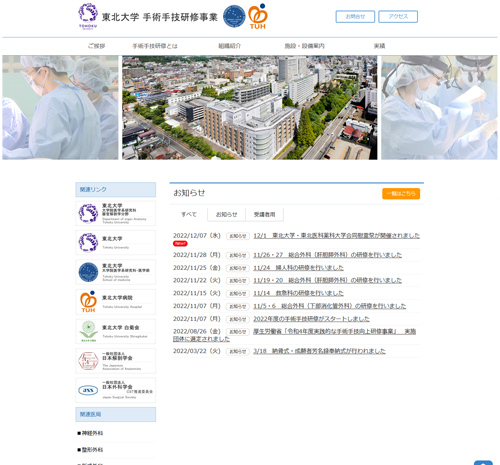Image resolution: width=500 pixels, height=465 pixels.
Task: Click the お知らせ section heading
Action: [x=189, y=193]
